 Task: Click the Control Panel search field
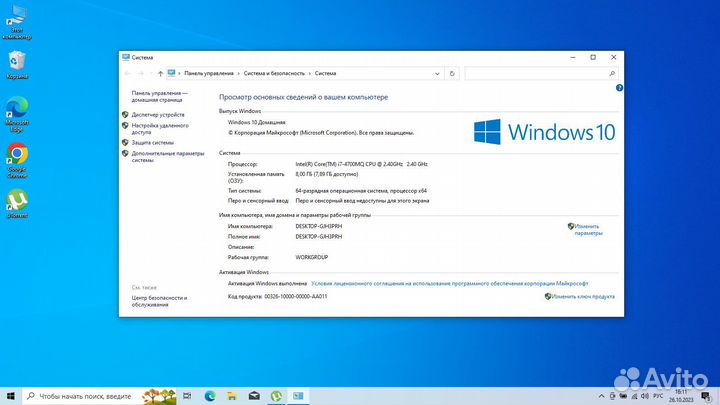[x=538, y=73]
